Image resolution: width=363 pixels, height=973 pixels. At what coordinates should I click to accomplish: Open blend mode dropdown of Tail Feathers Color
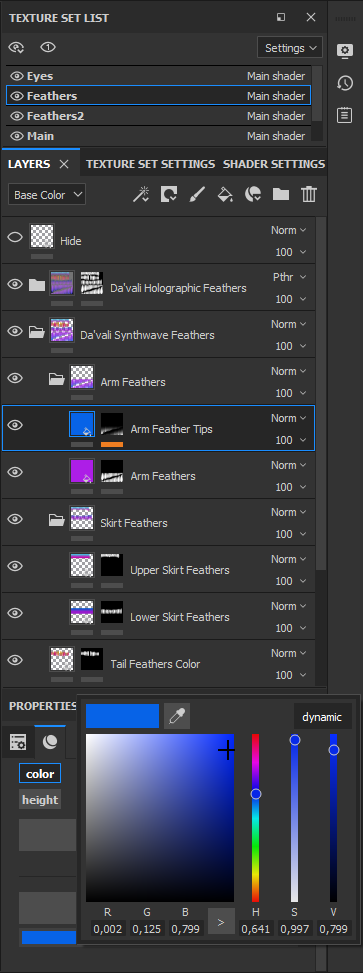point(289,653)
